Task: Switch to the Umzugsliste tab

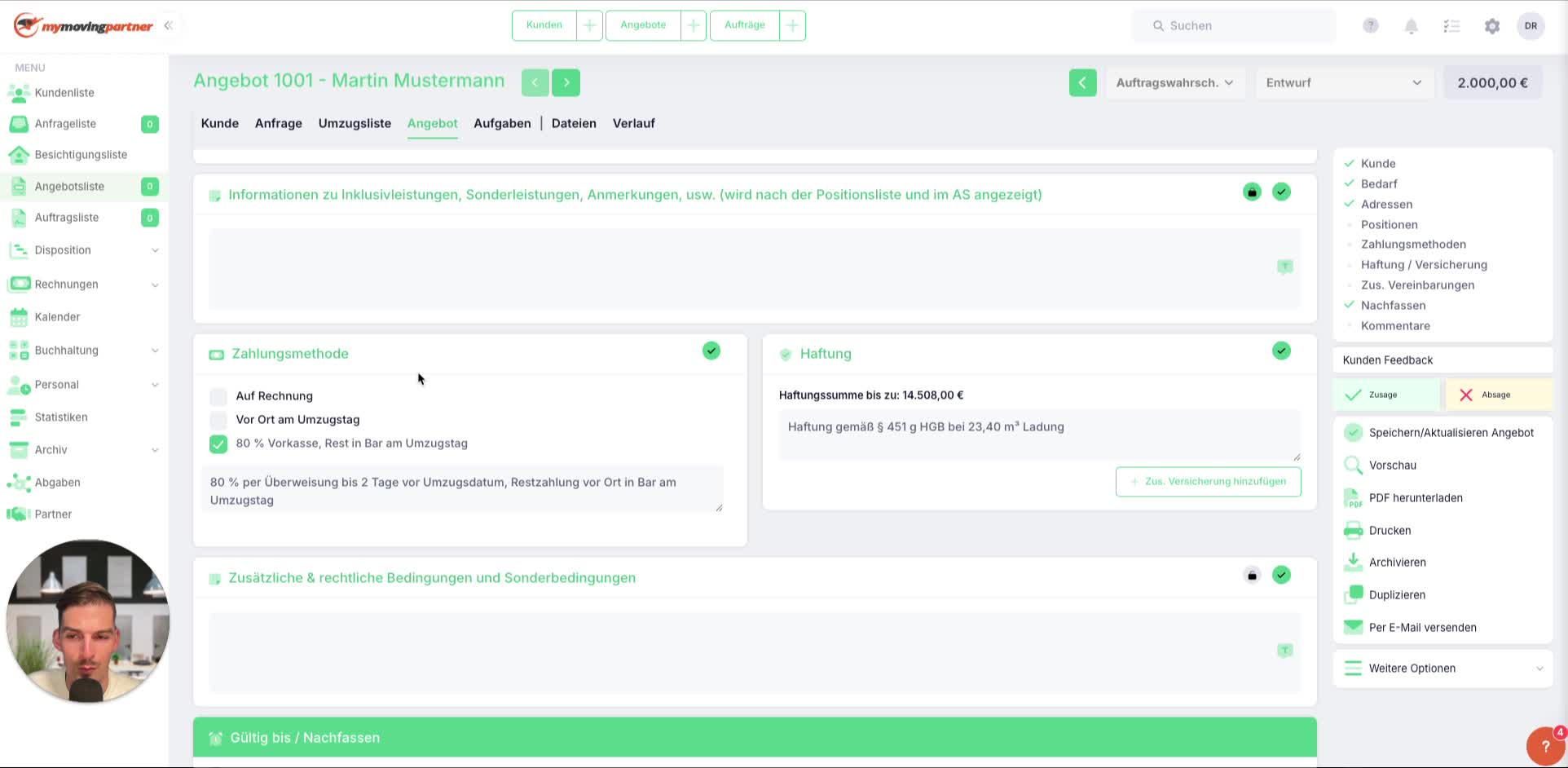Action: tap(355, 123)
